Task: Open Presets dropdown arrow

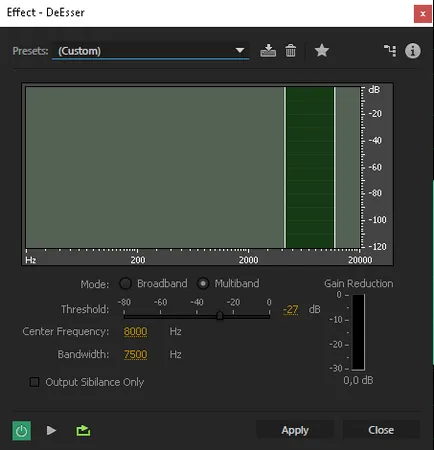Action: pyautogui.click(x=240, y=50)
